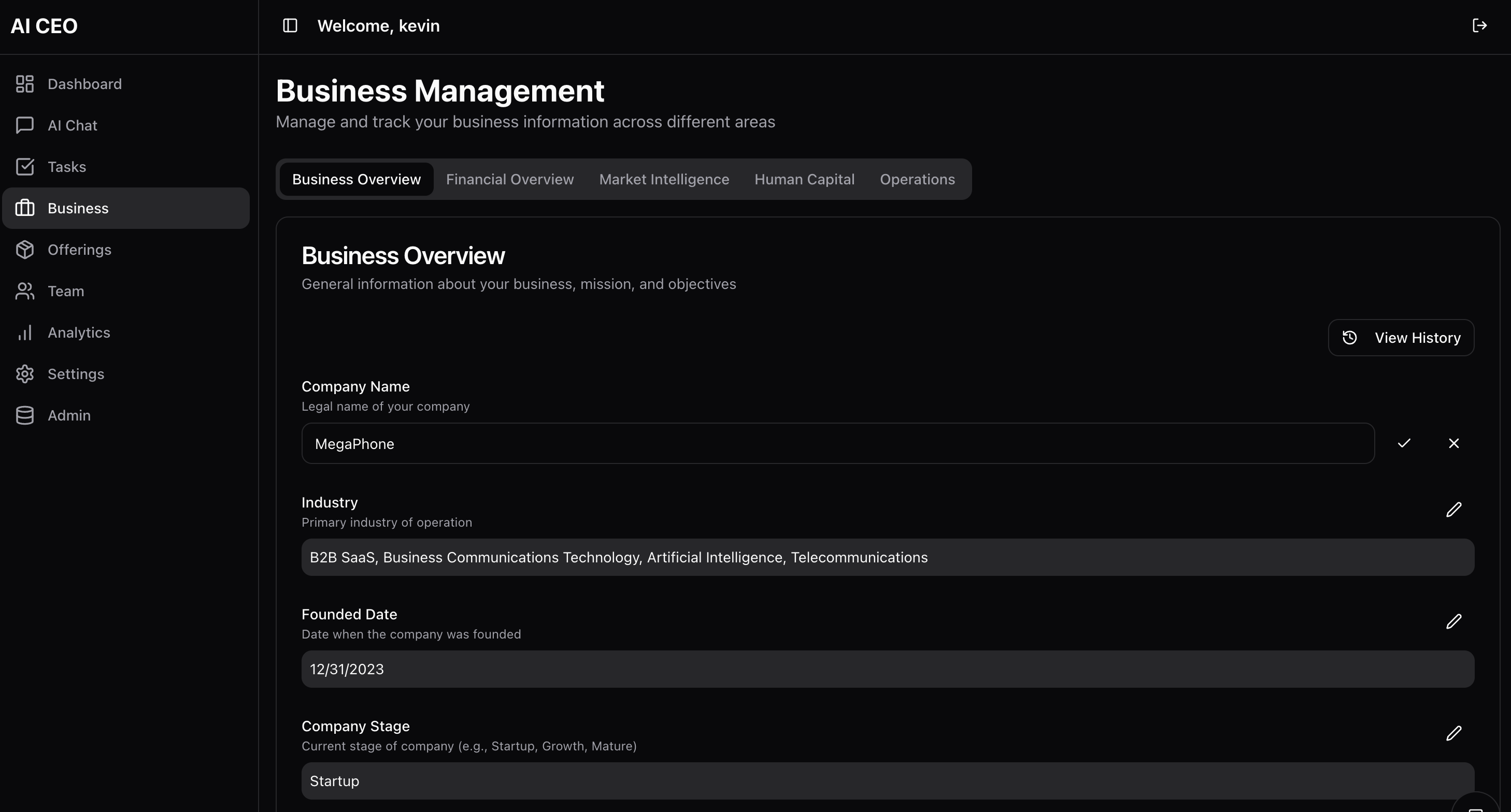Click the View History button

1401,338
